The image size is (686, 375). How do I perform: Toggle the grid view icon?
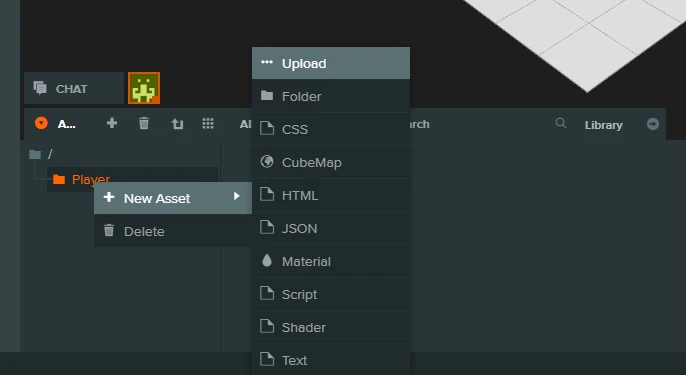point(208,123)
